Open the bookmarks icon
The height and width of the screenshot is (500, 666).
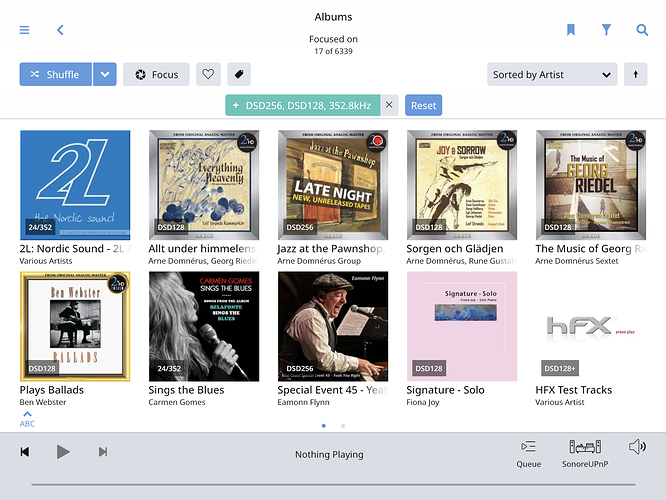(x=570, y=30)
